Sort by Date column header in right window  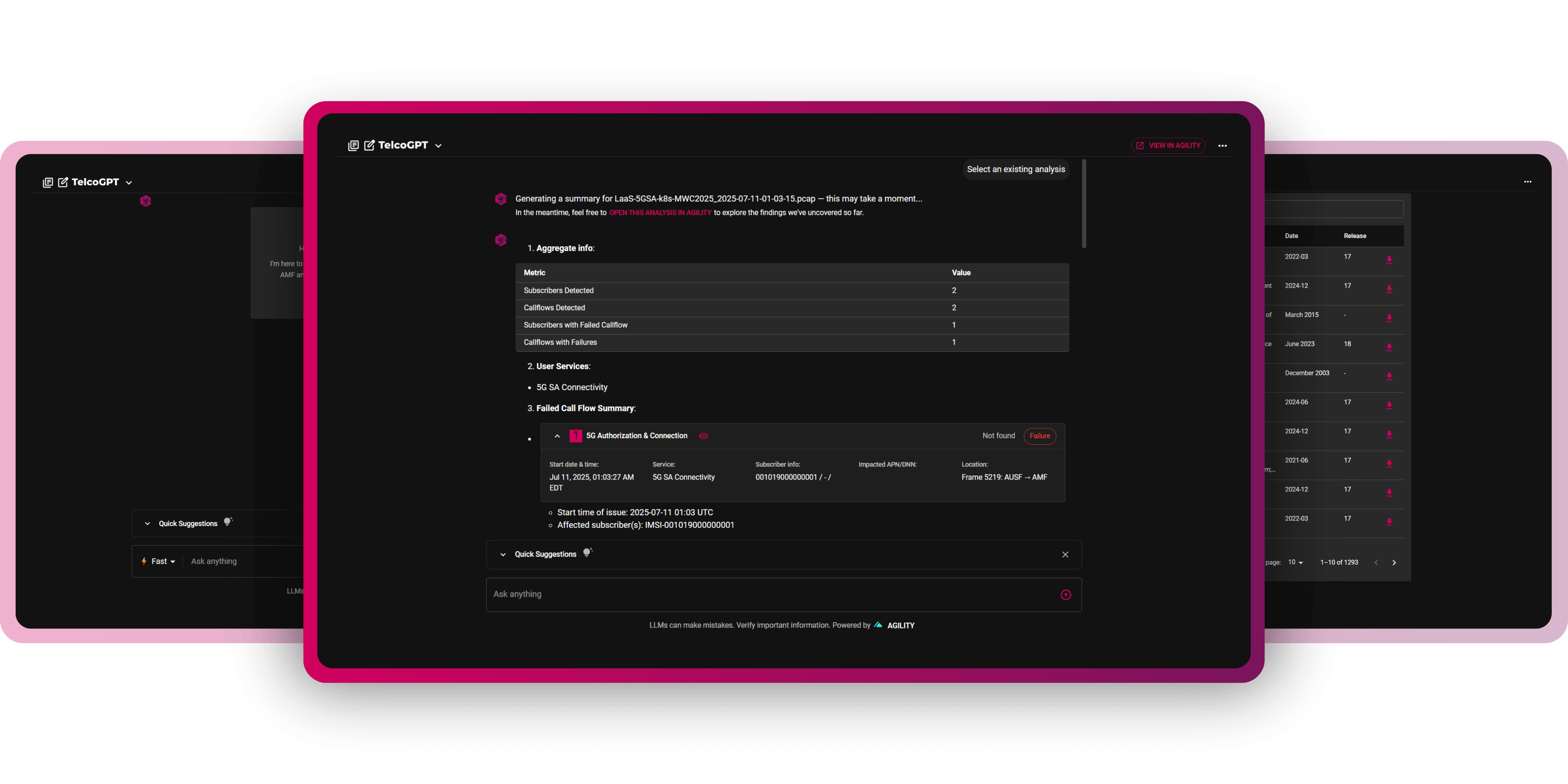(x=1291, y=236)
